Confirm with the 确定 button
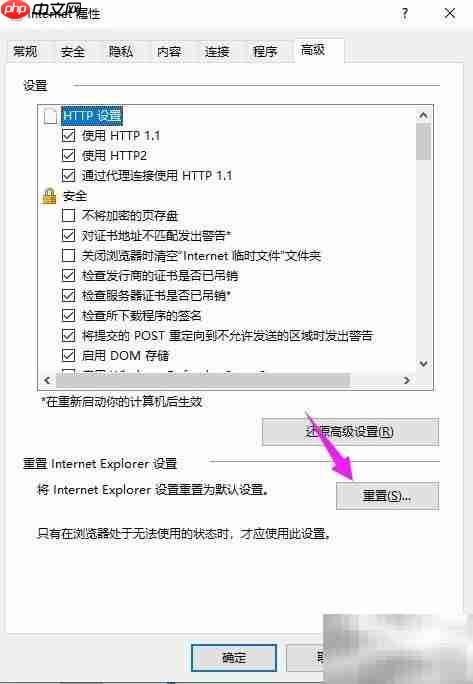This screenshot has width=473, height=684. click(x=234, y=657)
